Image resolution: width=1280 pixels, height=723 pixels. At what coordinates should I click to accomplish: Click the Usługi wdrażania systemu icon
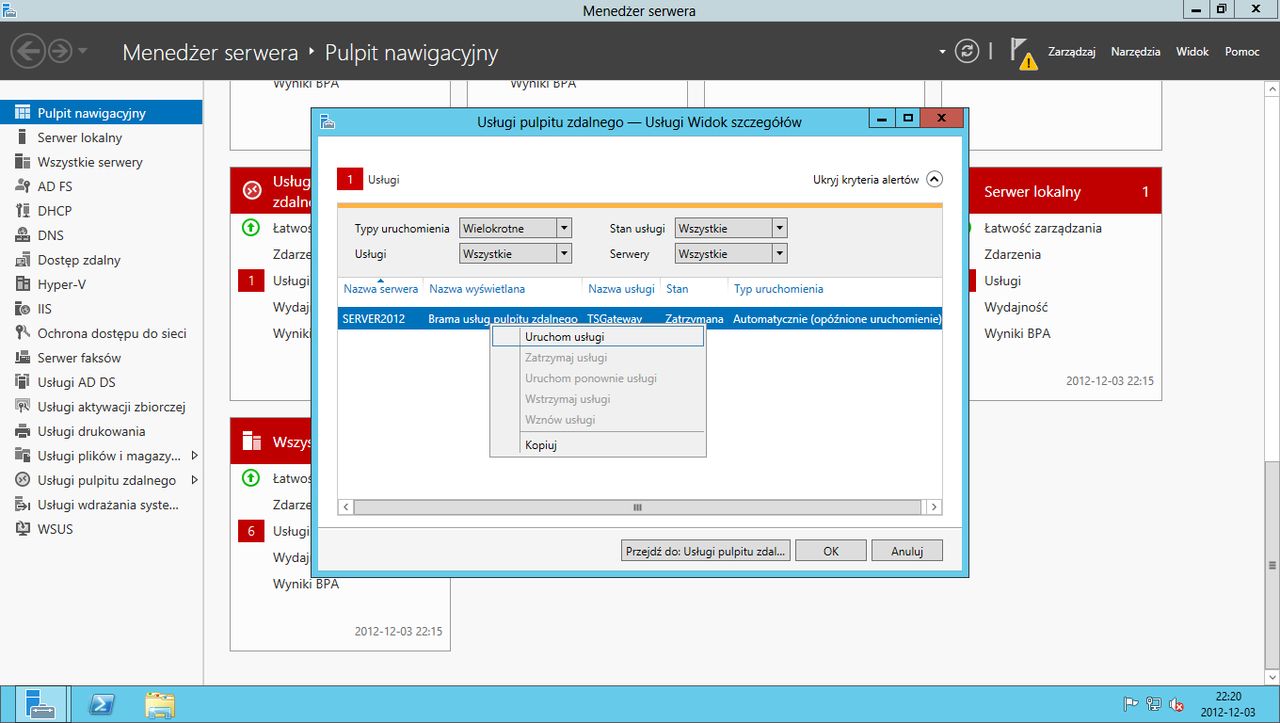tap(22, 505)
